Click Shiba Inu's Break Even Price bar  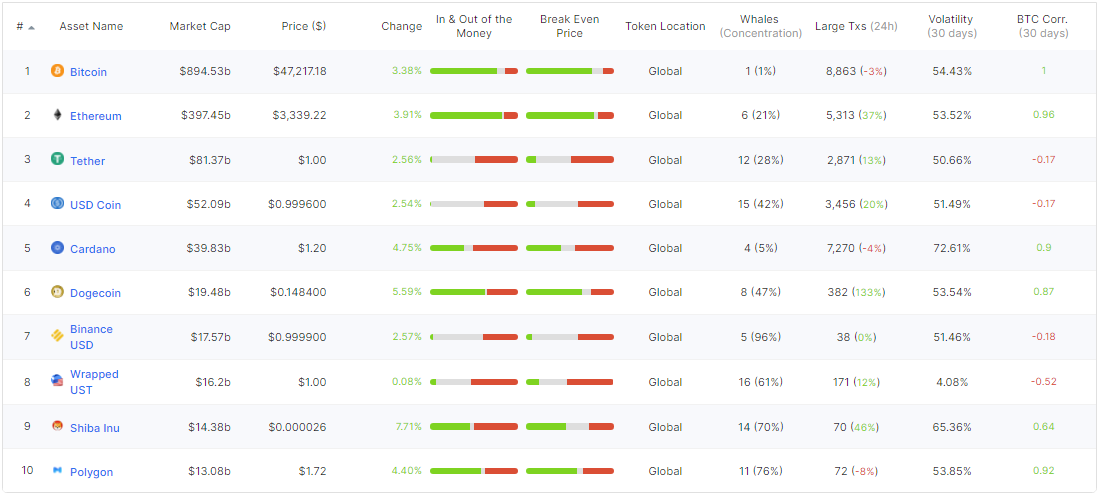tap(570, 426)
